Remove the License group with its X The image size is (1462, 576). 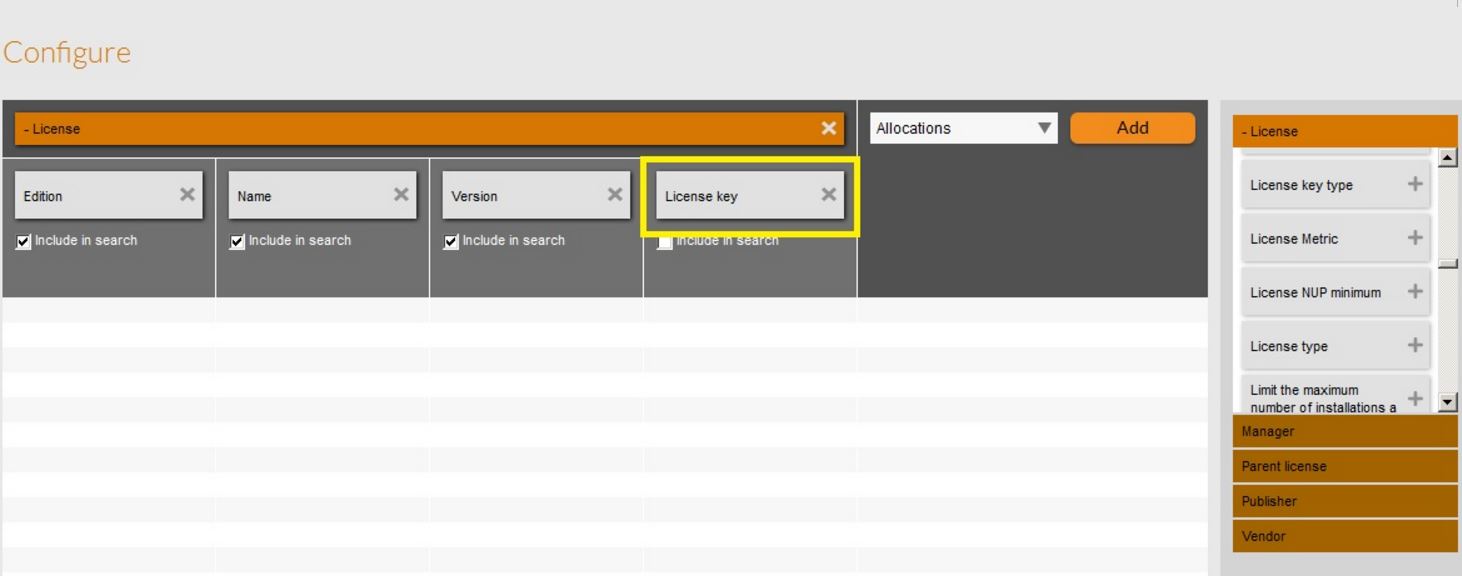click(x=828, y=128)
